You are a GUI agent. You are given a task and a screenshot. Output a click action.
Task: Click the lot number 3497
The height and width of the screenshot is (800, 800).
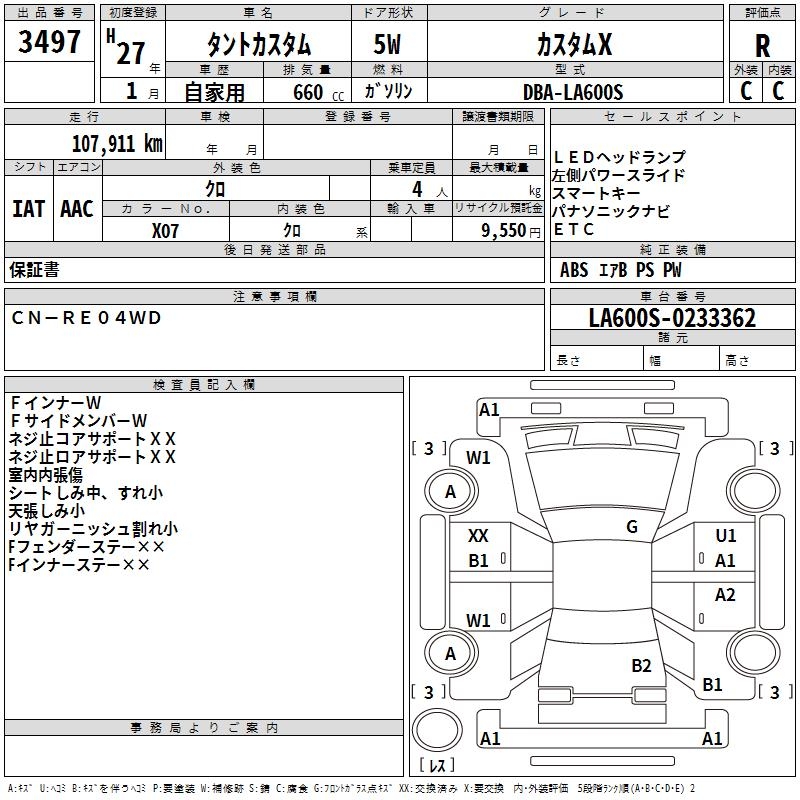point(50,43)
